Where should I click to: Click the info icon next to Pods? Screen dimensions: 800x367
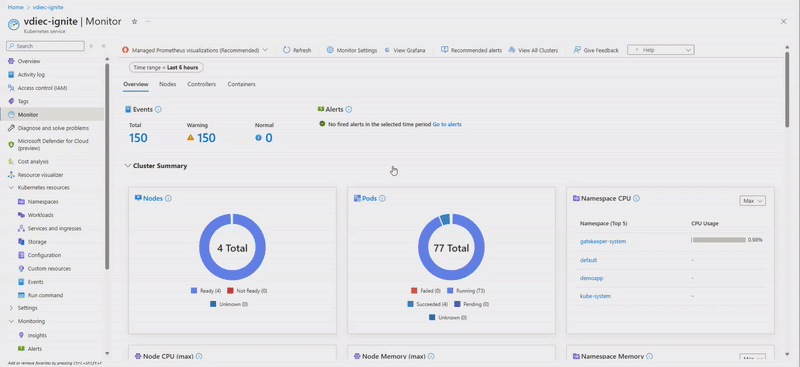[x=382, y=199]
